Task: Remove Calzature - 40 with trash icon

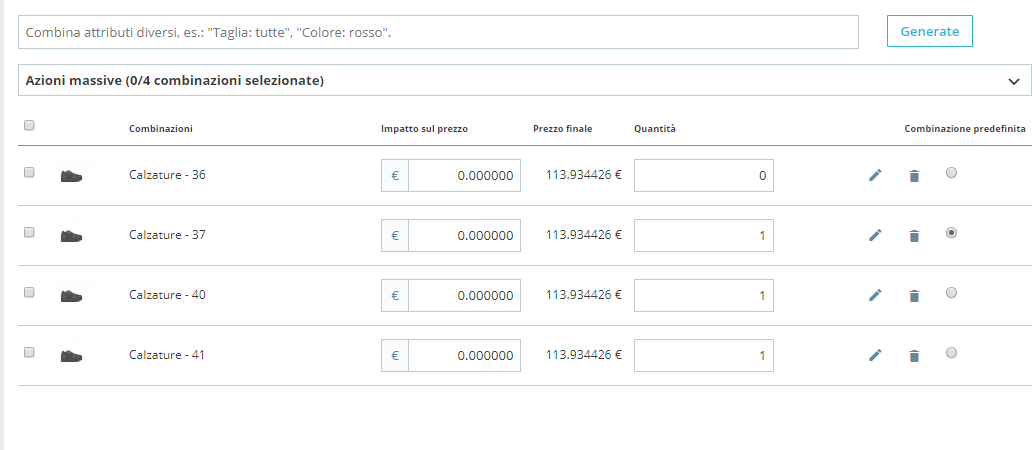Action: (914, 296)
